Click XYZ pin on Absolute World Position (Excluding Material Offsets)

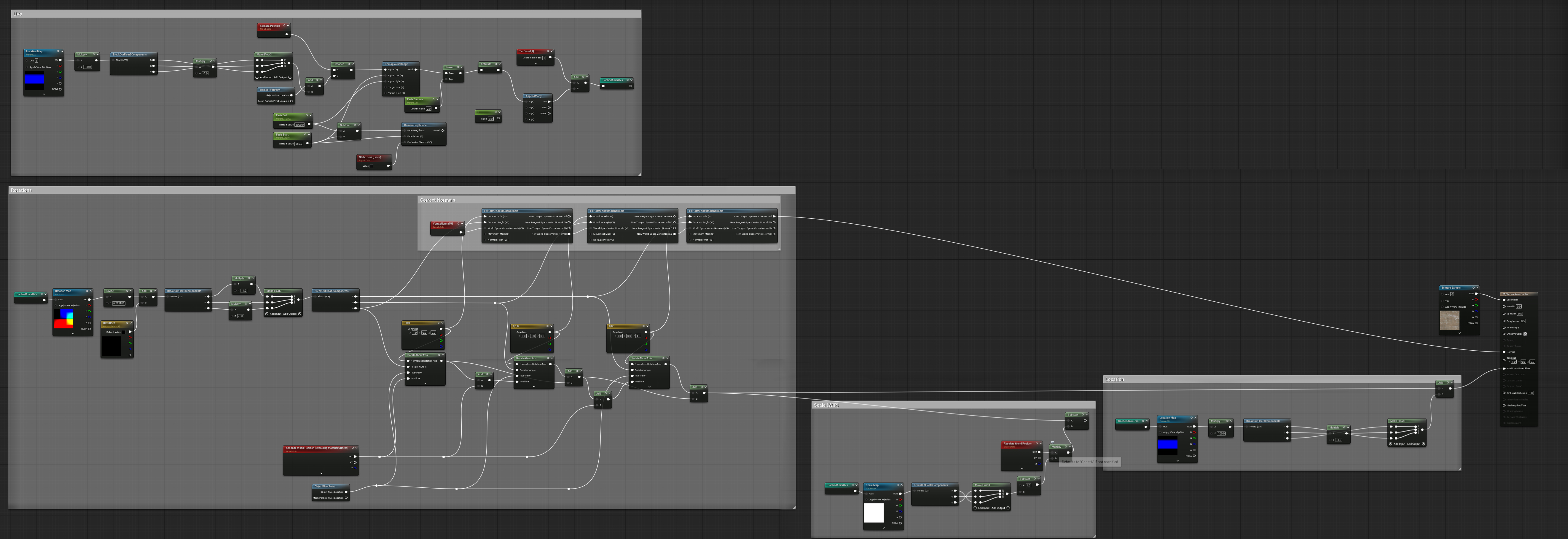point(355,456)
